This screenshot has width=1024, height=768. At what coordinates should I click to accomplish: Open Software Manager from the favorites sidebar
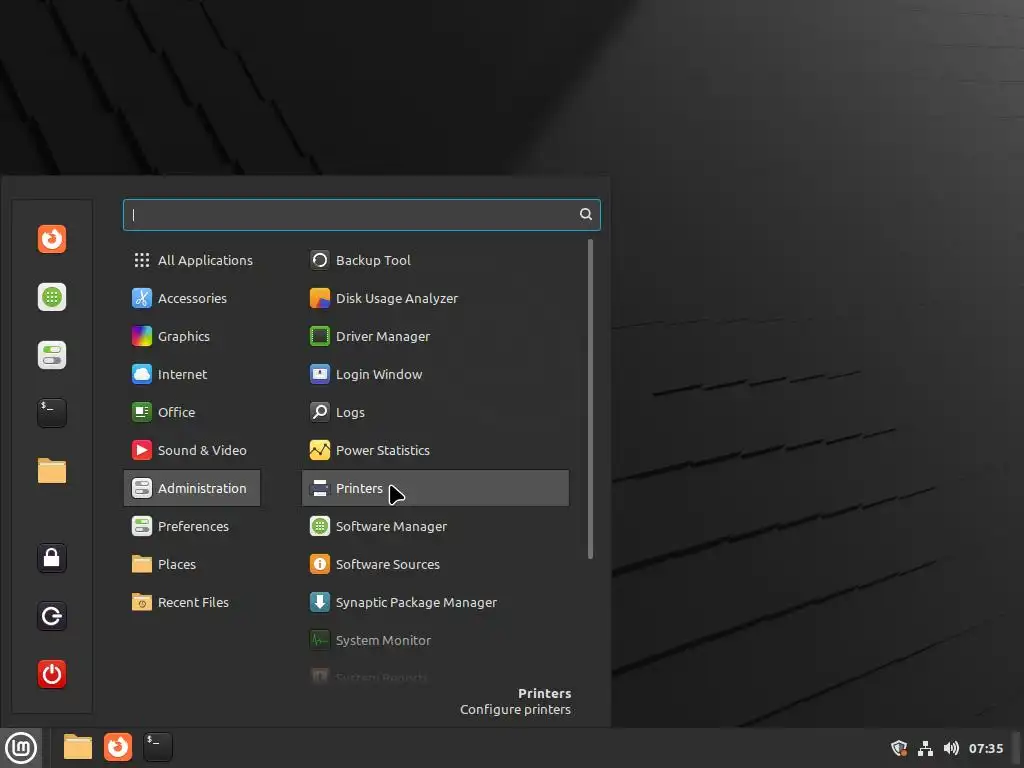(x=52, y=297)
